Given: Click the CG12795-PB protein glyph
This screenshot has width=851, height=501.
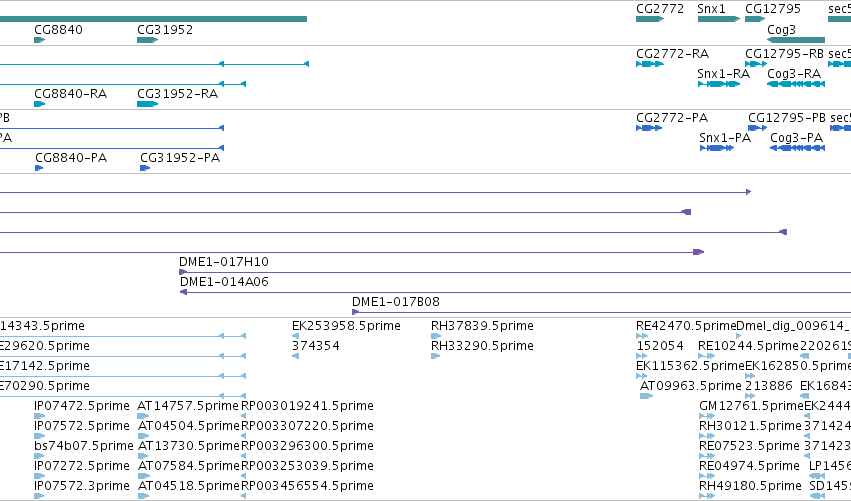Looking at the screenshot, I should [757, 128].
